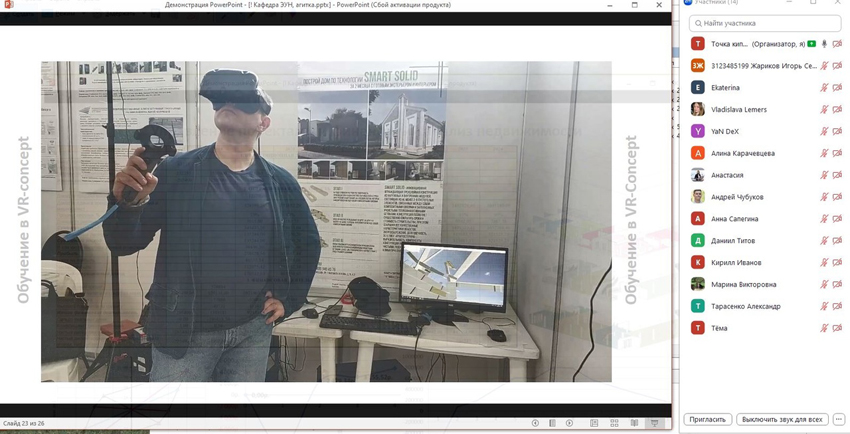Click camera-off icon for Тёма
The height and width of the screenshot is (434, 850).
838,328
